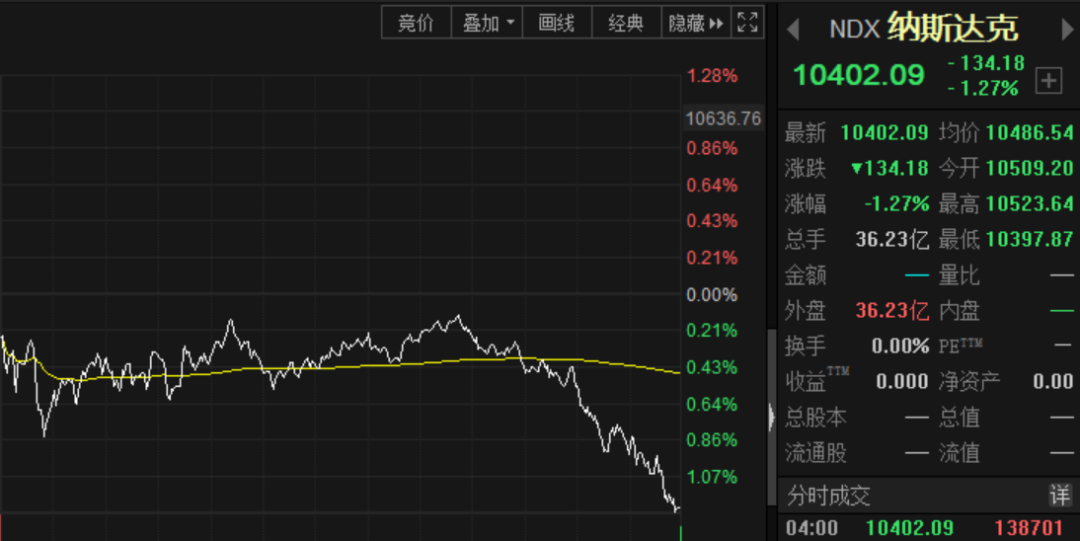Image resolution: width=1080 pixels, height=541 pixels.
Task: Click the 最高 value 10523.64
Action: pyautogui.click(x=1030, y=204)
